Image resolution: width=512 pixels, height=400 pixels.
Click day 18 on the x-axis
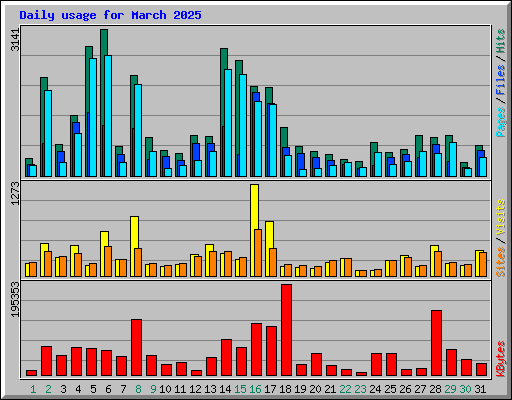(x=285, y=389)
